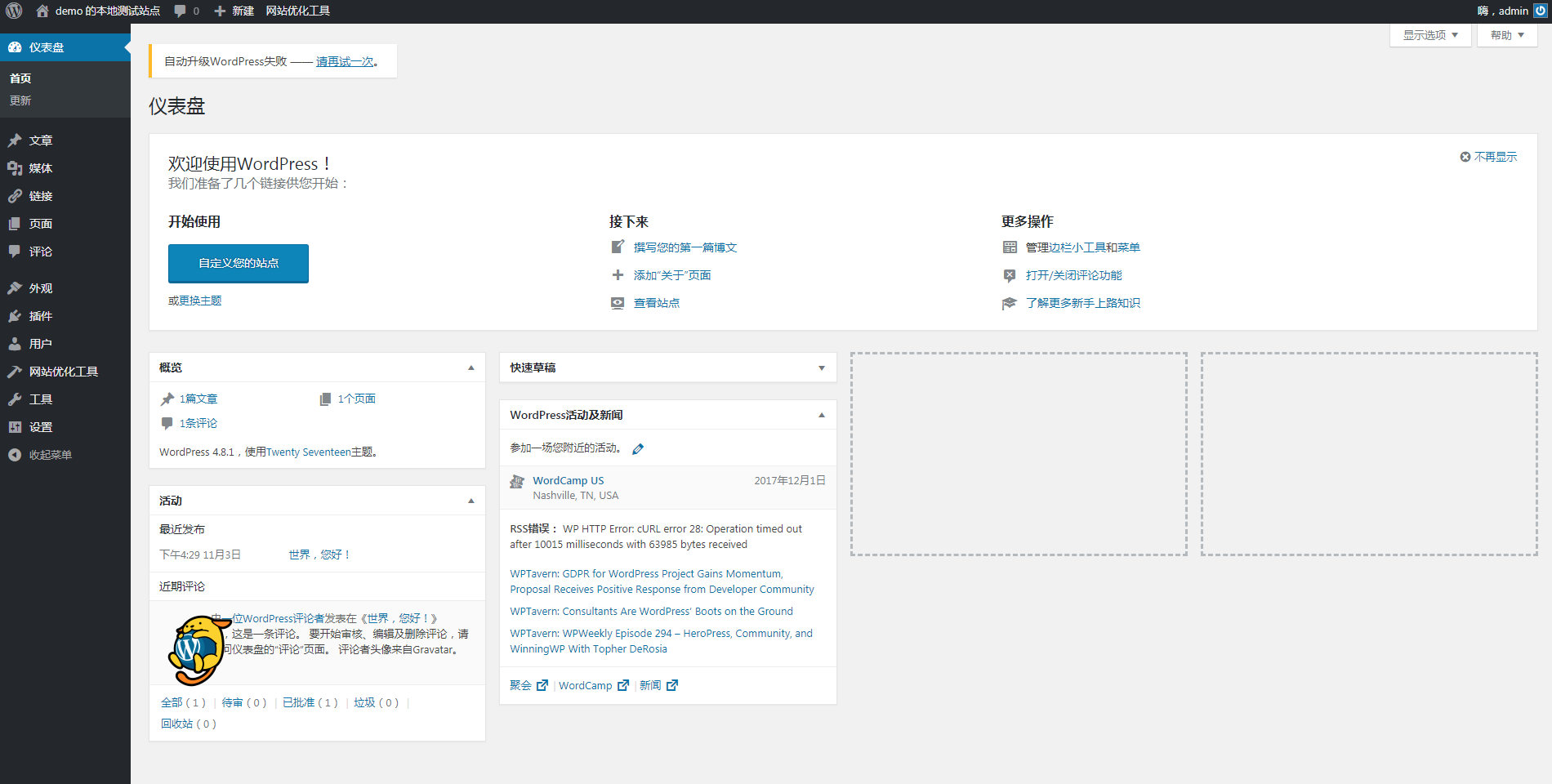Viewport: 1552px width, 784px height.
Task: Click the dismiss X icon beside 不再显示
Action: [x=1465, y=157]
